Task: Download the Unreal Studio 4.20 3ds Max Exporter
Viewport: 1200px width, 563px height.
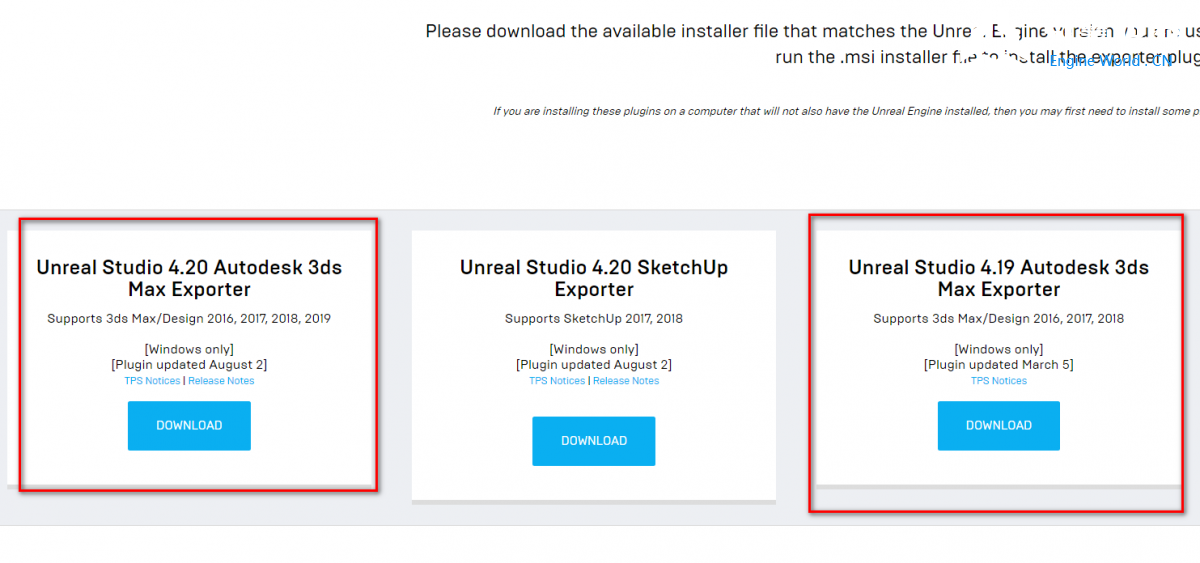Action: point(189,425)
